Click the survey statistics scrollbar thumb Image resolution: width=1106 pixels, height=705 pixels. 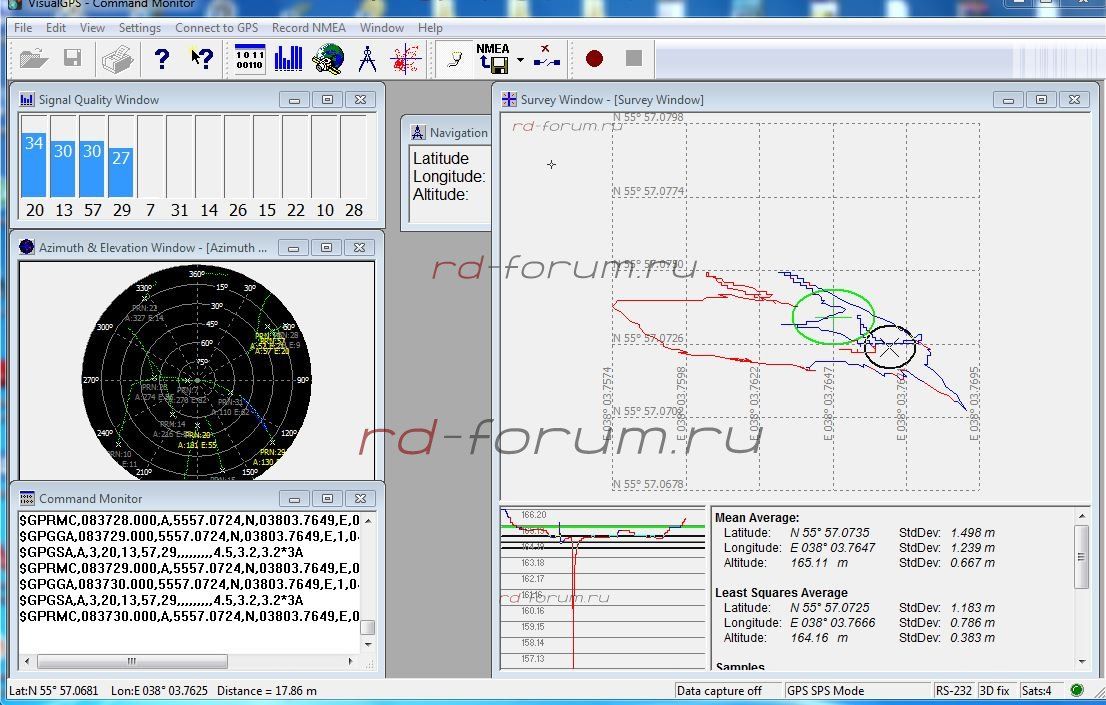1082,557
